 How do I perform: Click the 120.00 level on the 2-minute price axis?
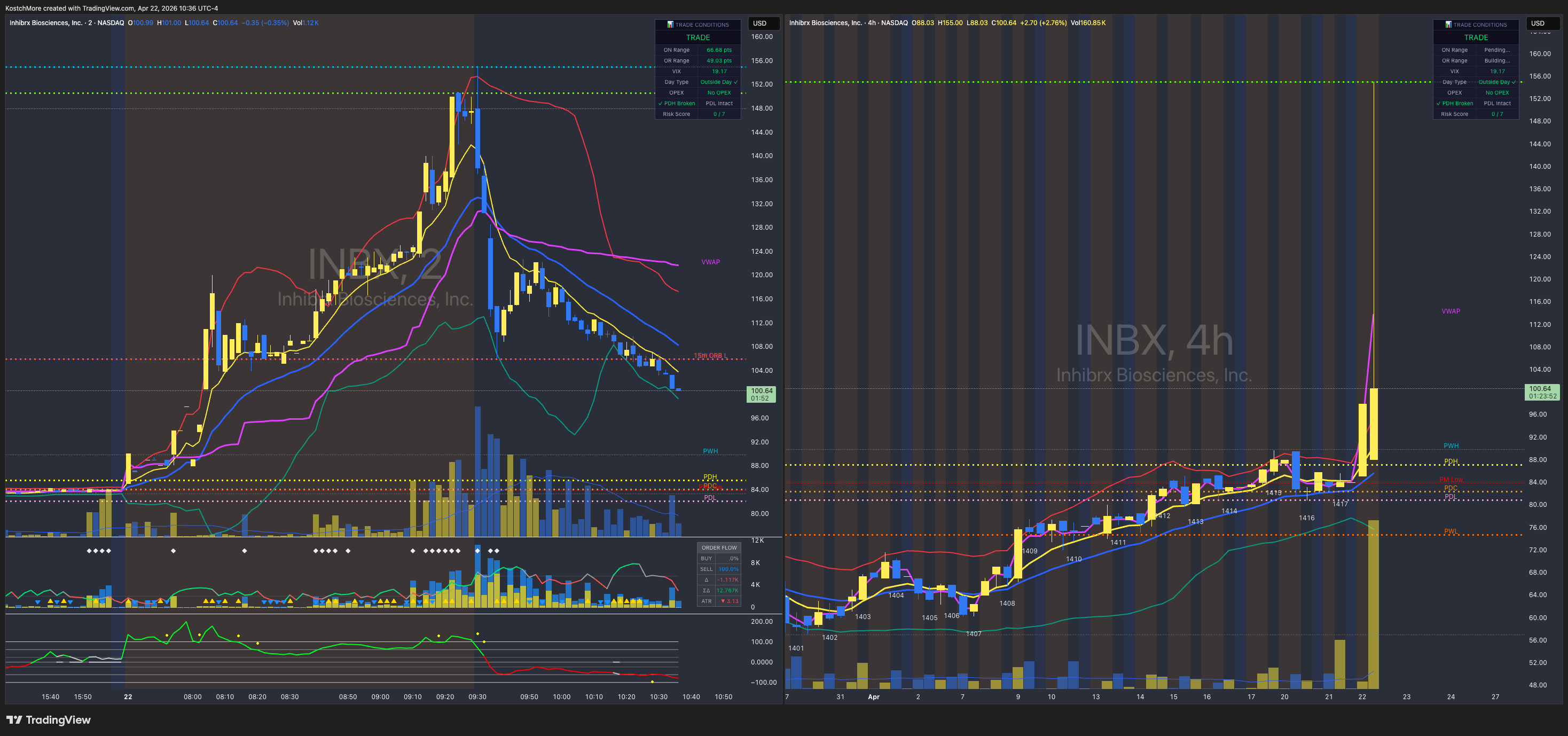[762, 275]
